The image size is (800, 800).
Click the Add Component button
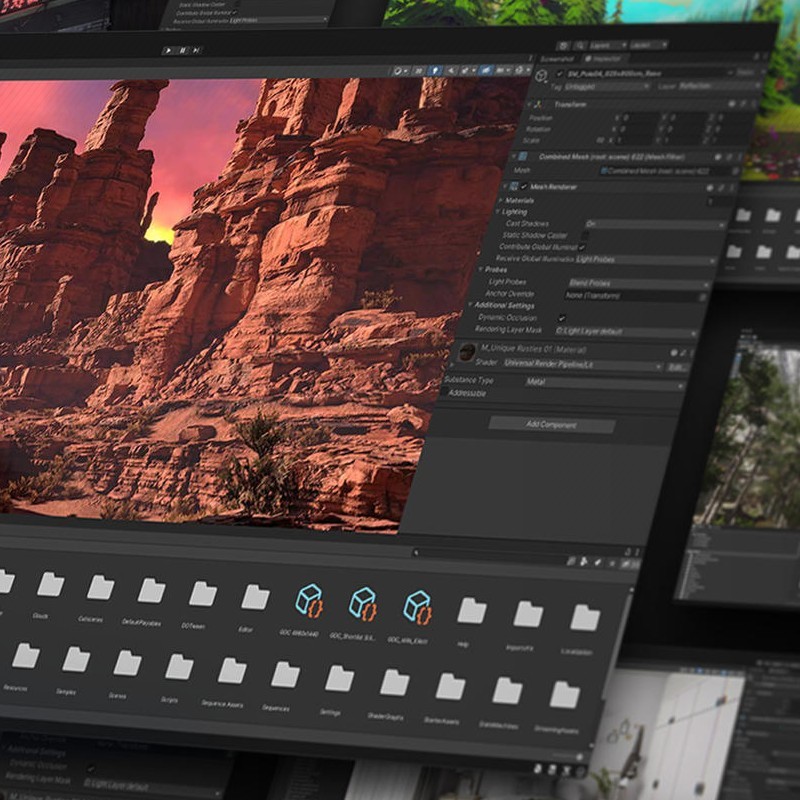(552, 424)
